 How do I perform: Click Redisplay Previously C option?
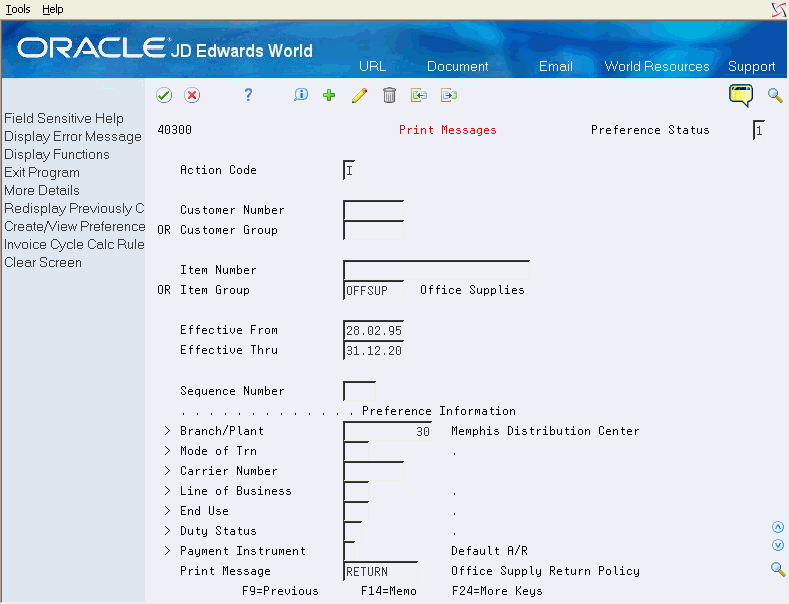pos(74,208)
